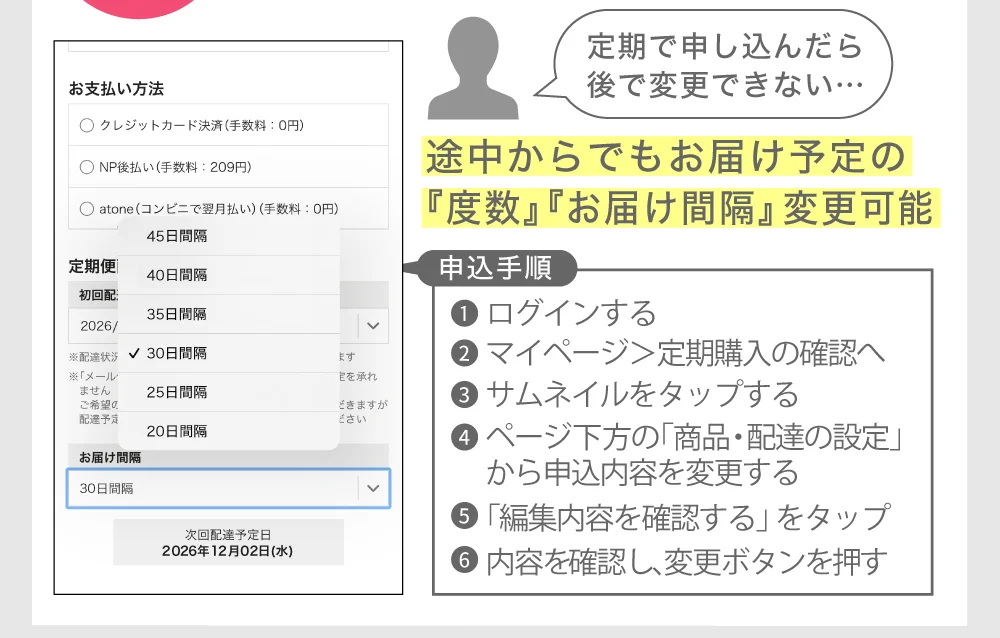Choose 35日間隔 from the dropdown list
Image resolution: width=1000 pixels, height=638 pixels.
click(x=228, y=314)
